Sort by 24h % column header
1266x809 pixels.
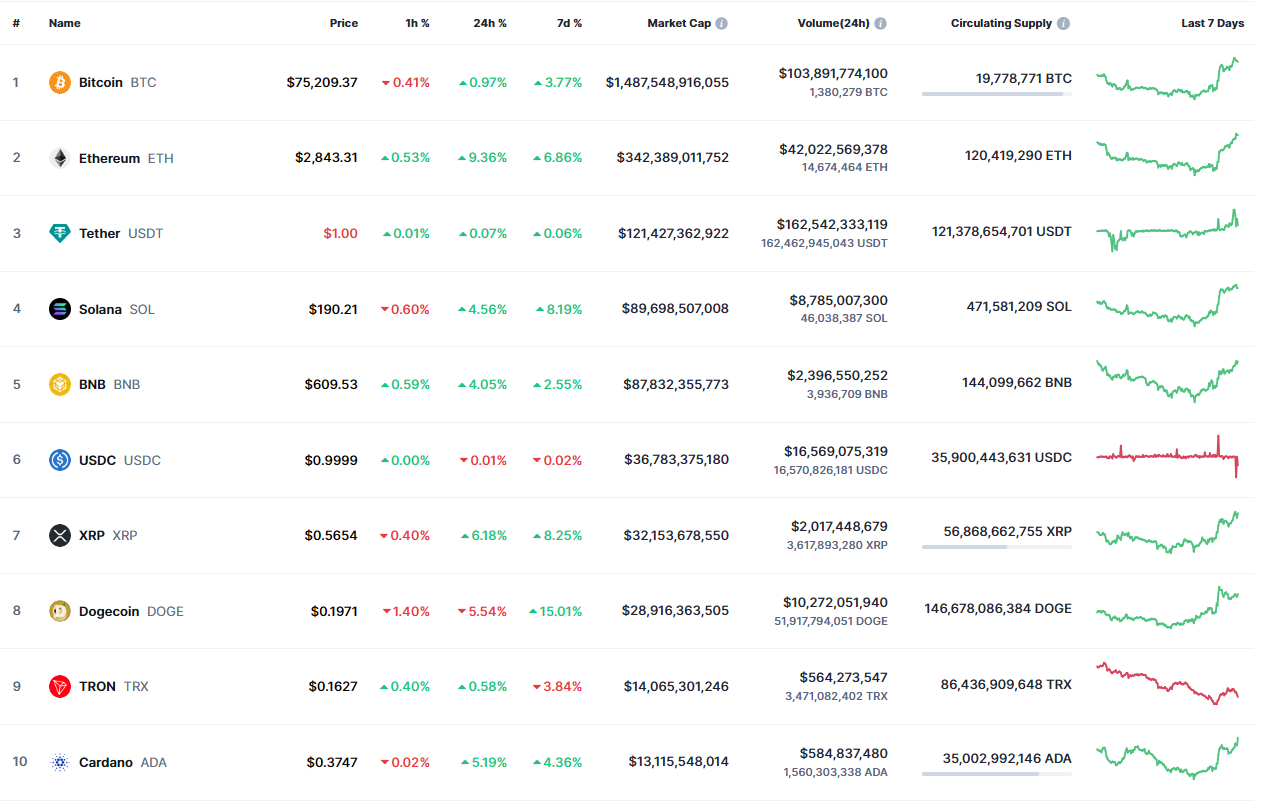pos(490,23)
